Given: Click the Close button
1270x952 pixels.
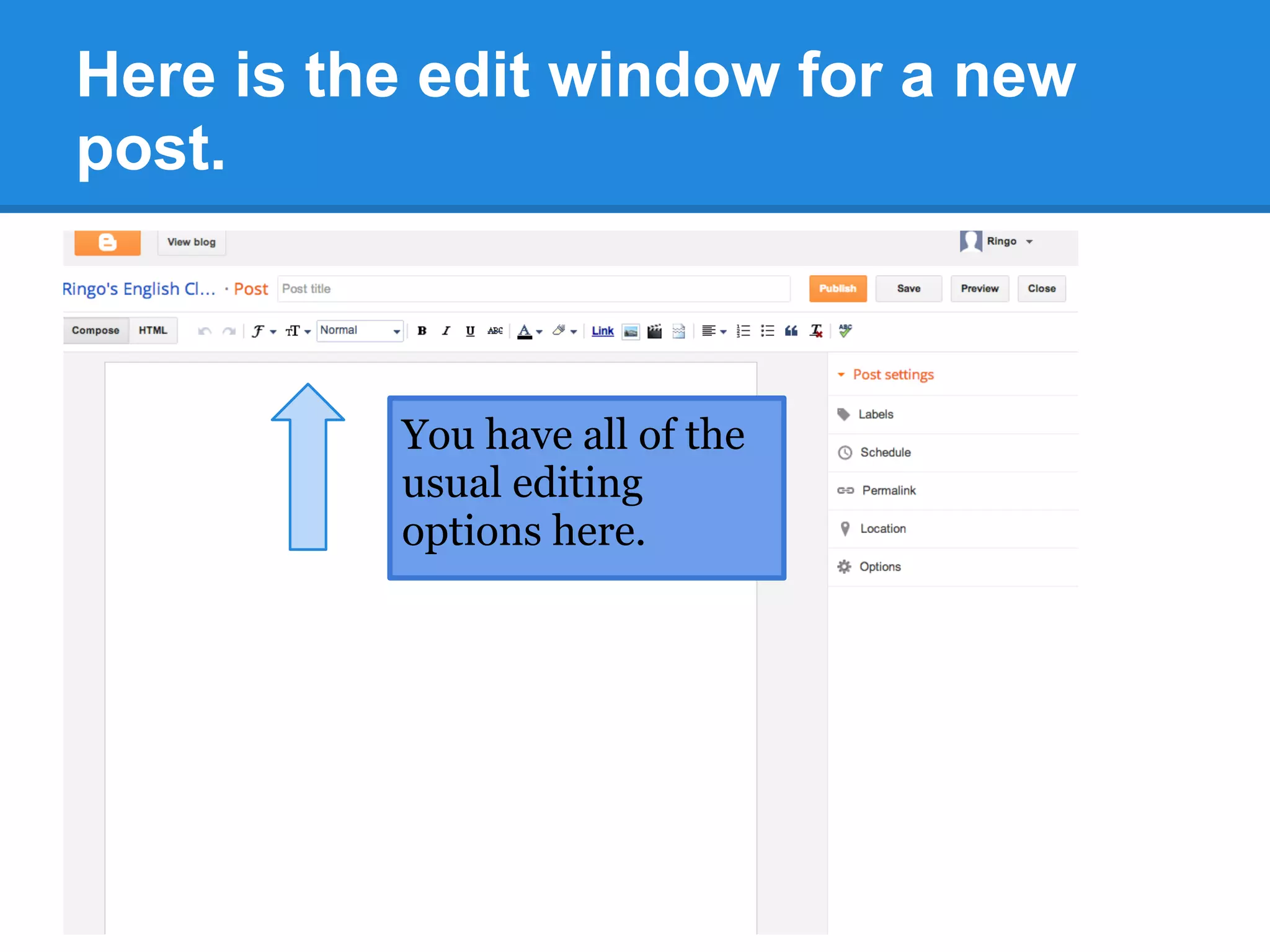Looking at the screenshot, I should tap(1042, 289).
